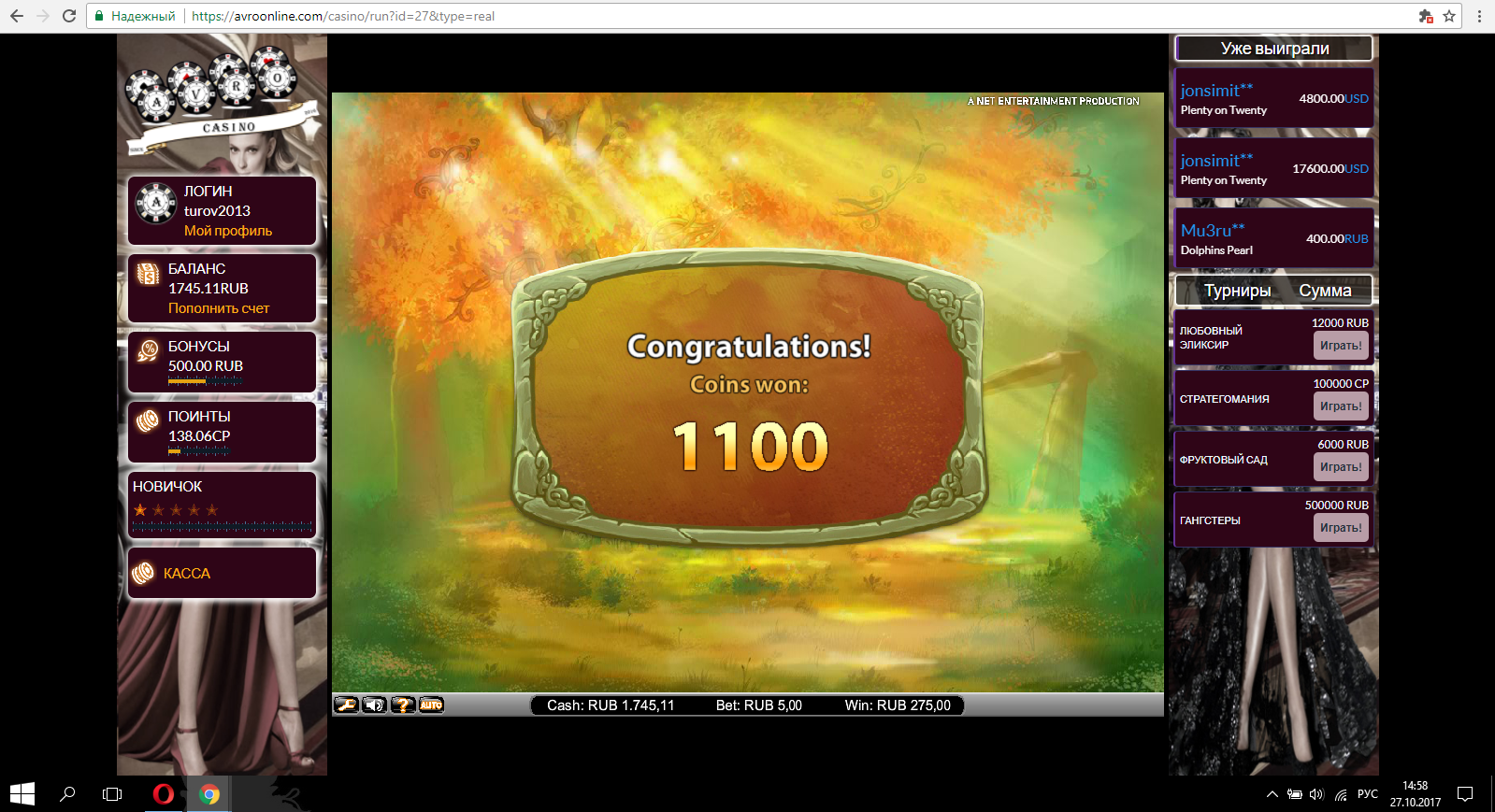Click the battery tray icon

pyautogui.click(x=1295, y=794)
